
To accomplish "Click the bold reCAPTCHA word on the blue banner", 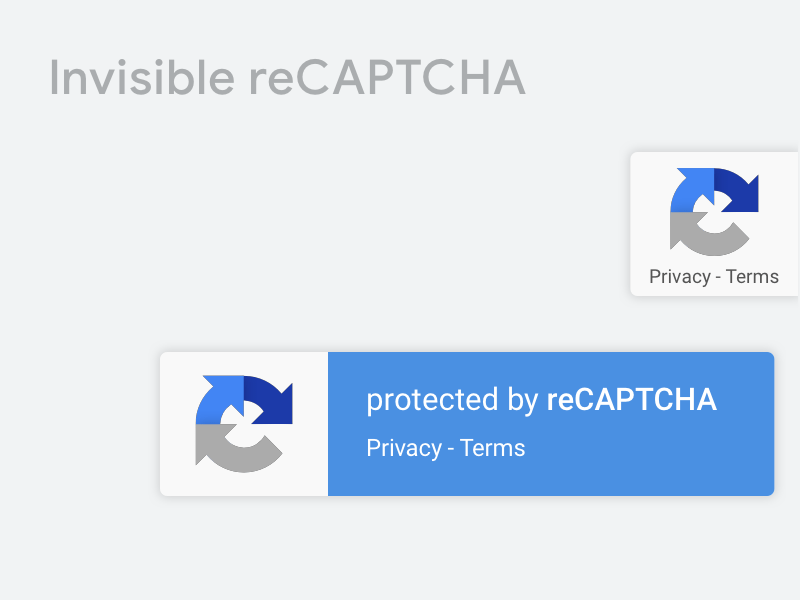I will [632, 399].
